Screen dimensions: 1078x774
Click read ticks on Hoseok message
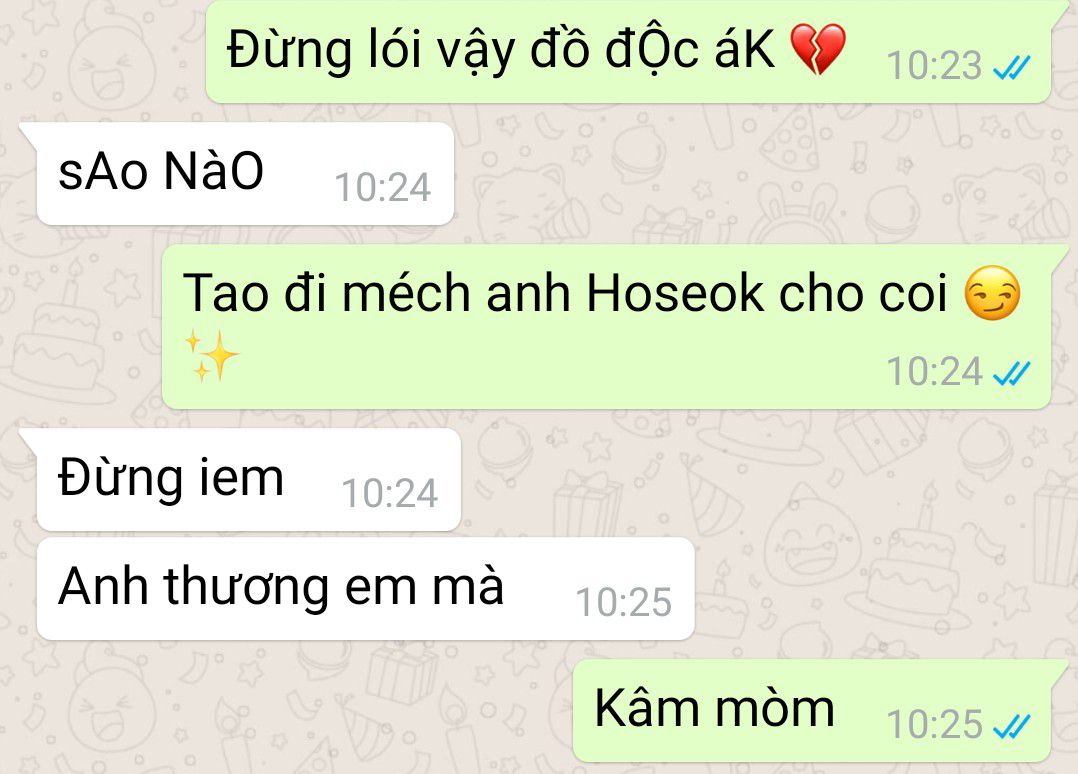pyautogui.click(x=1012, y=373)
